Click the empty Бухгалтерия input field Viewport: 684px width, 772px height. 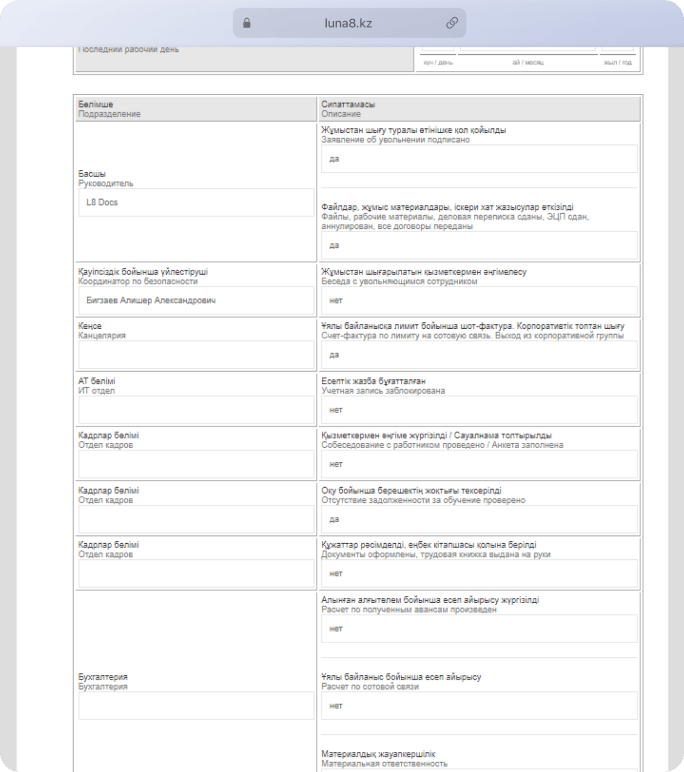[x=196, y=706]
